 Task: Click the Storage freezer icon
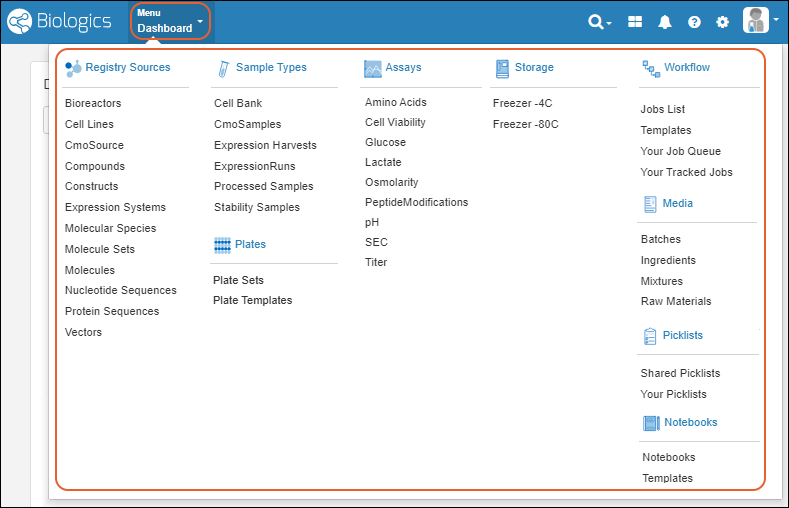coord(503,68)
